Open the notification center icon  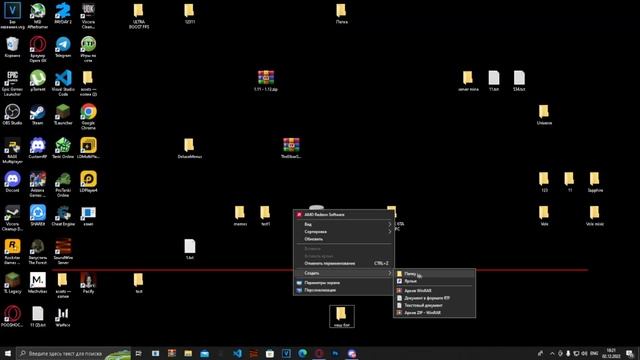630,353
